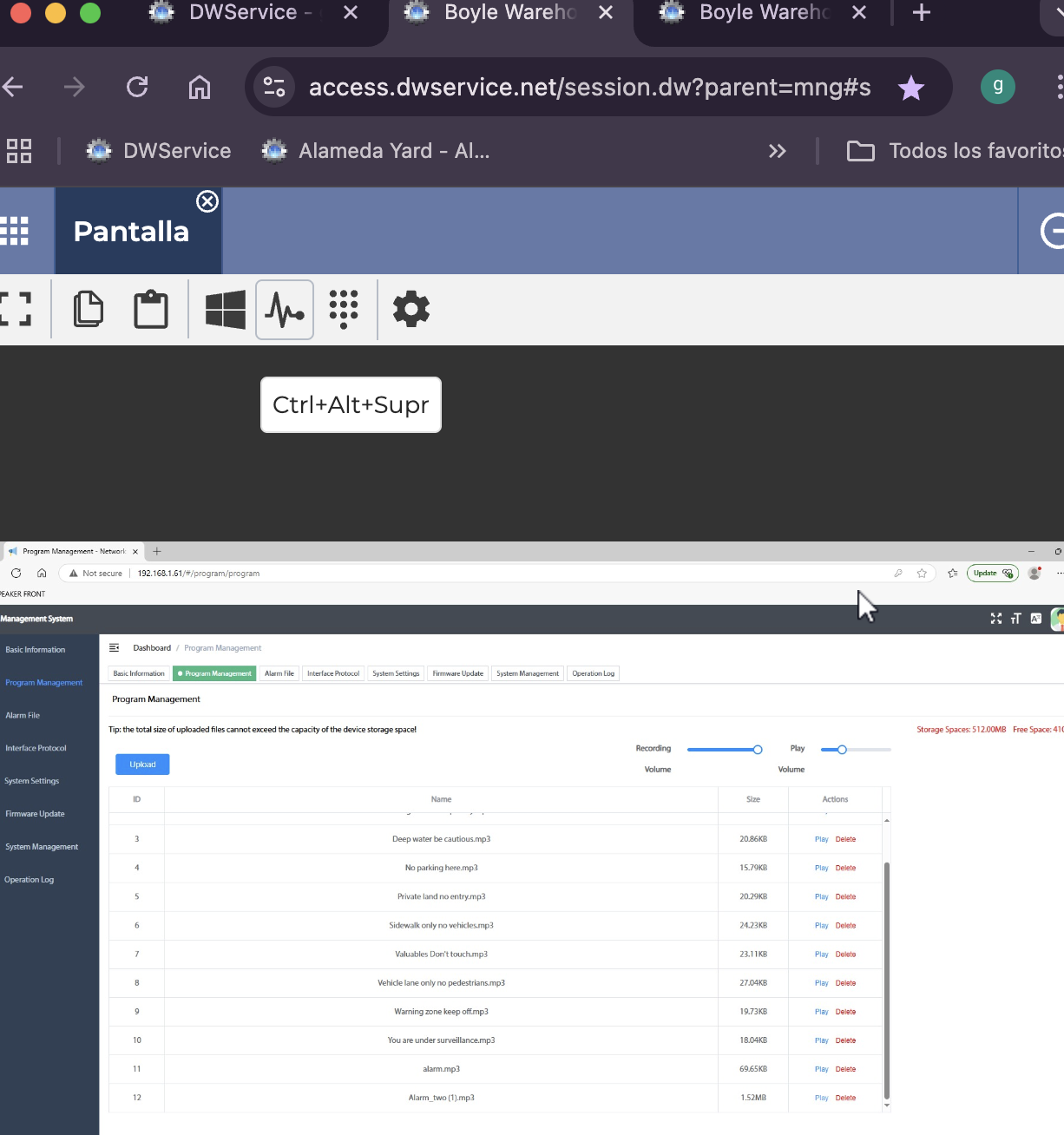
Task: Open Chrome tab groups grid icon
Action: (x=19, y=151)
